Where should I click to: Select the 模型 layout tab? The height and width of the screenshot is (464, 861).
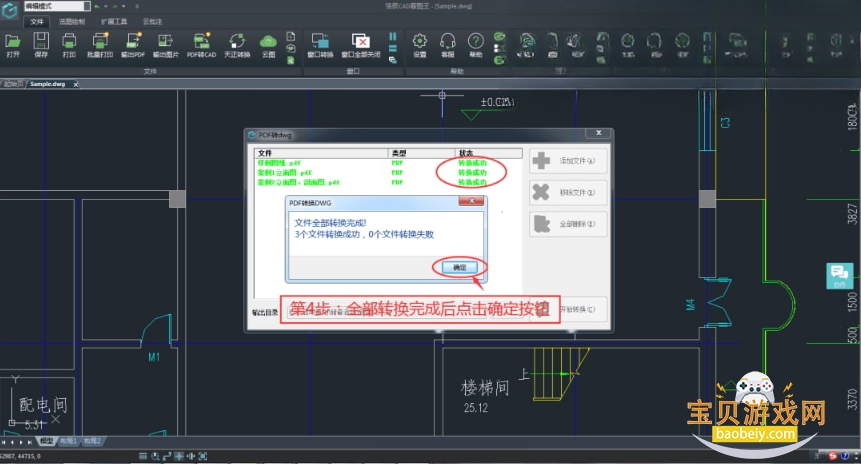point(47,441)
